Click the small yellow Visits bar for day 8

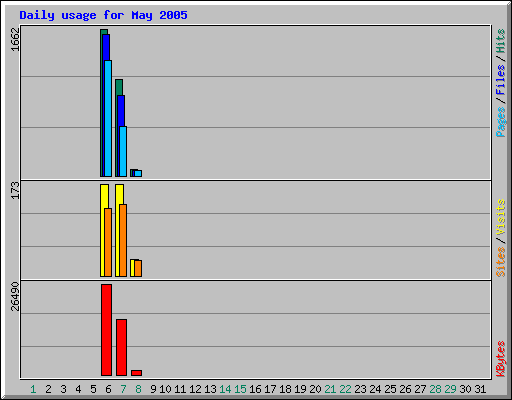(132, 268)
